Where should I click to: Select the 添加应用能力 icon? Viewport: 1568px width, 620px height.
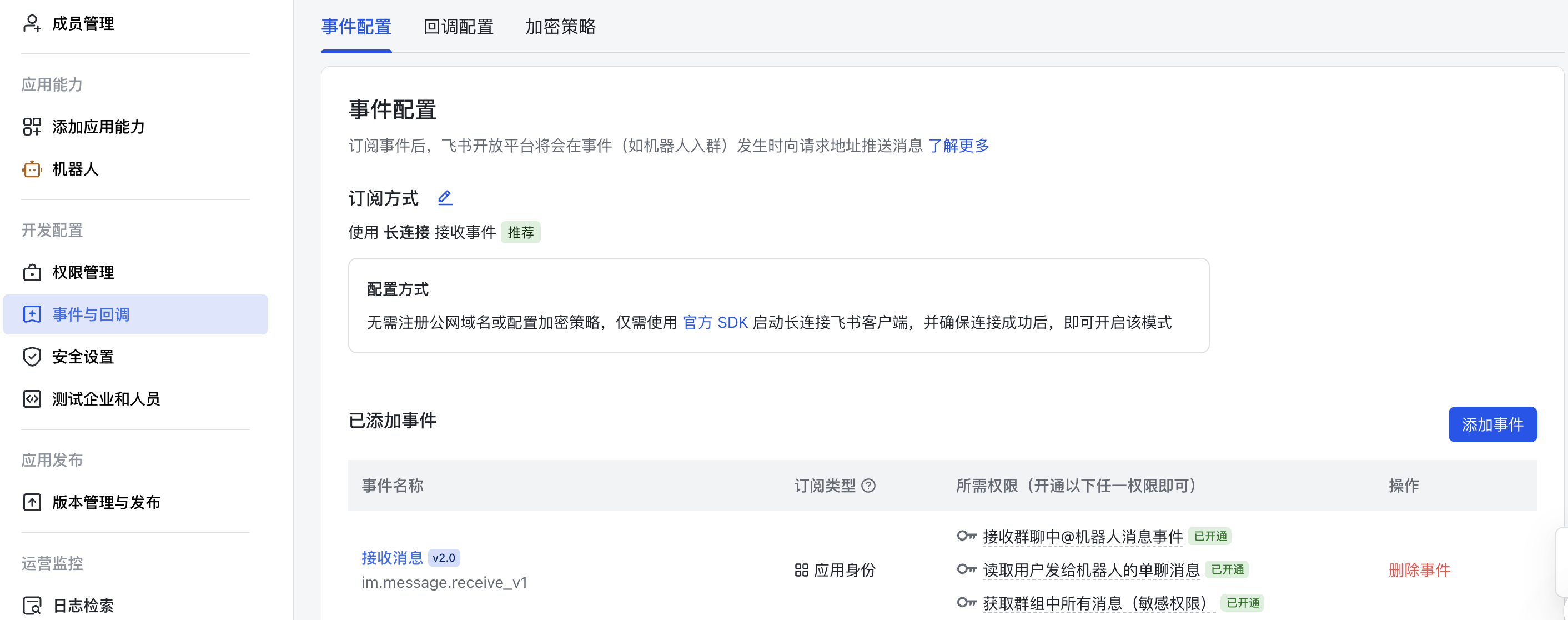(x=32, y=127)
